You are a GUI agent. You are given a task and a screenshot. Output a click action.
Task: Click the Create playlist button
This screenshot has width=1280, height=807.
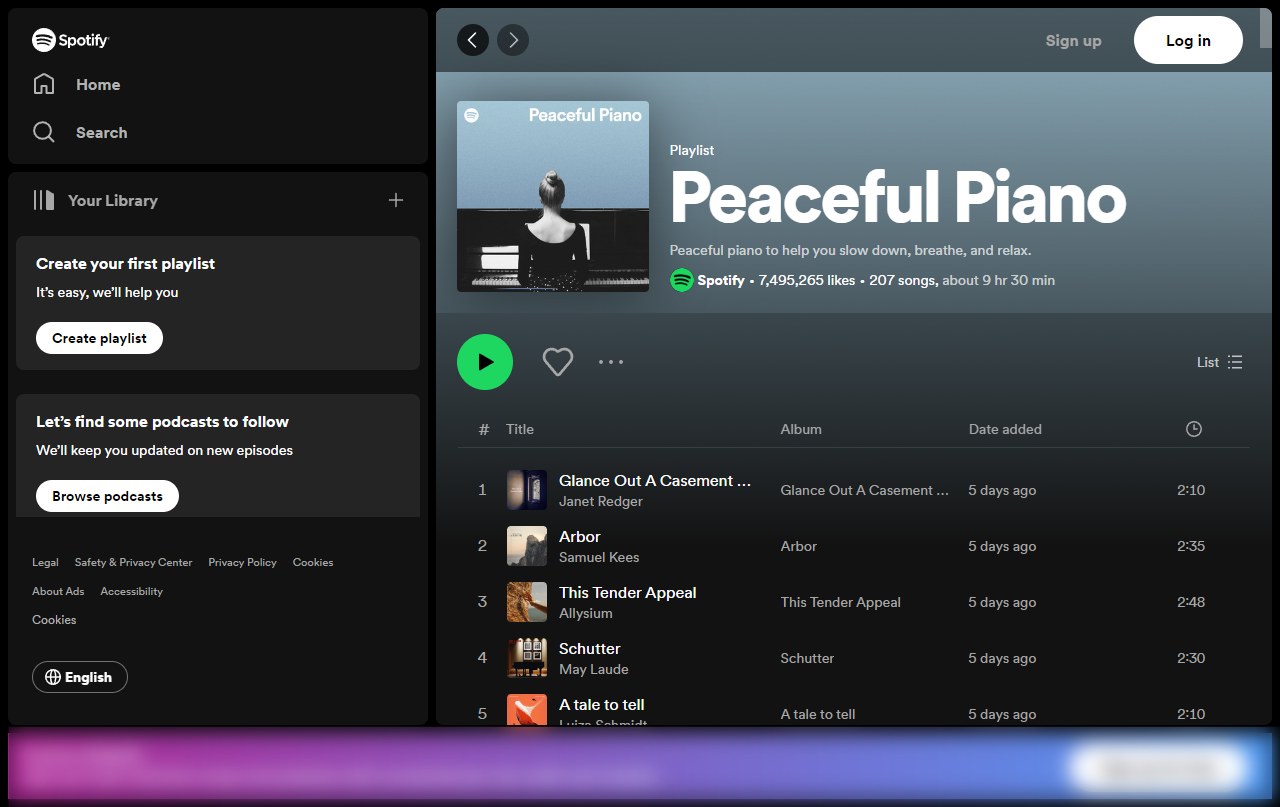tap(99, 338)
